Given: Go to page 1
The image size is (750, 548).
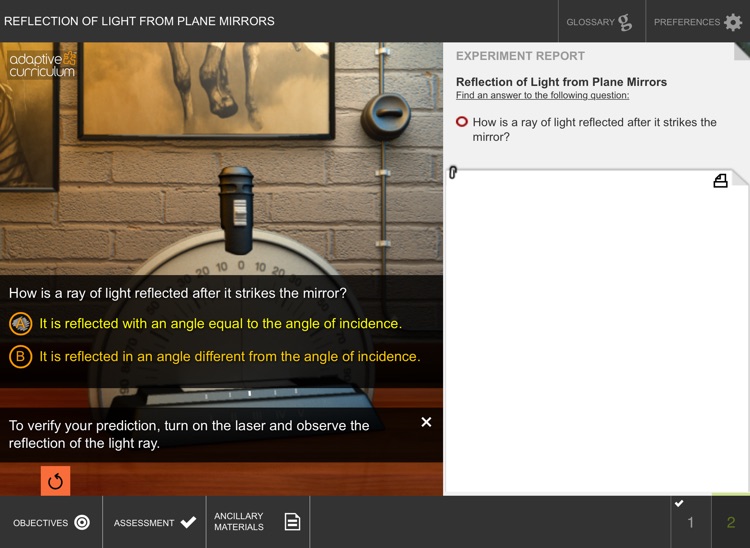Looking at the screenshot, I should 690,522.
